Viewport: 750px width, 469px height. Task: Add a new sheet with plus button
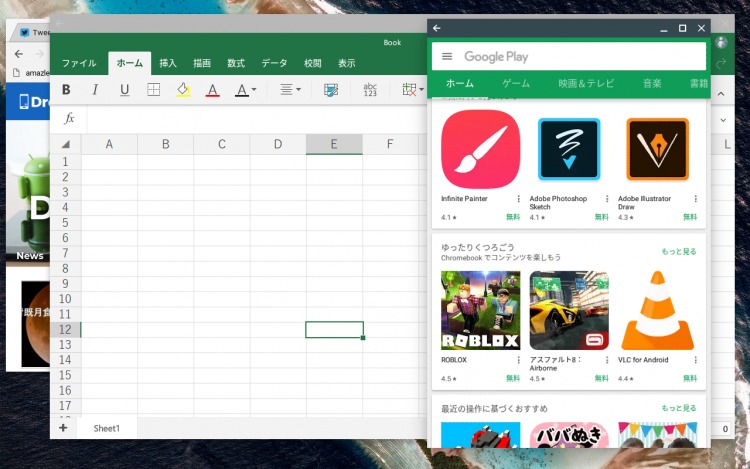63,427
